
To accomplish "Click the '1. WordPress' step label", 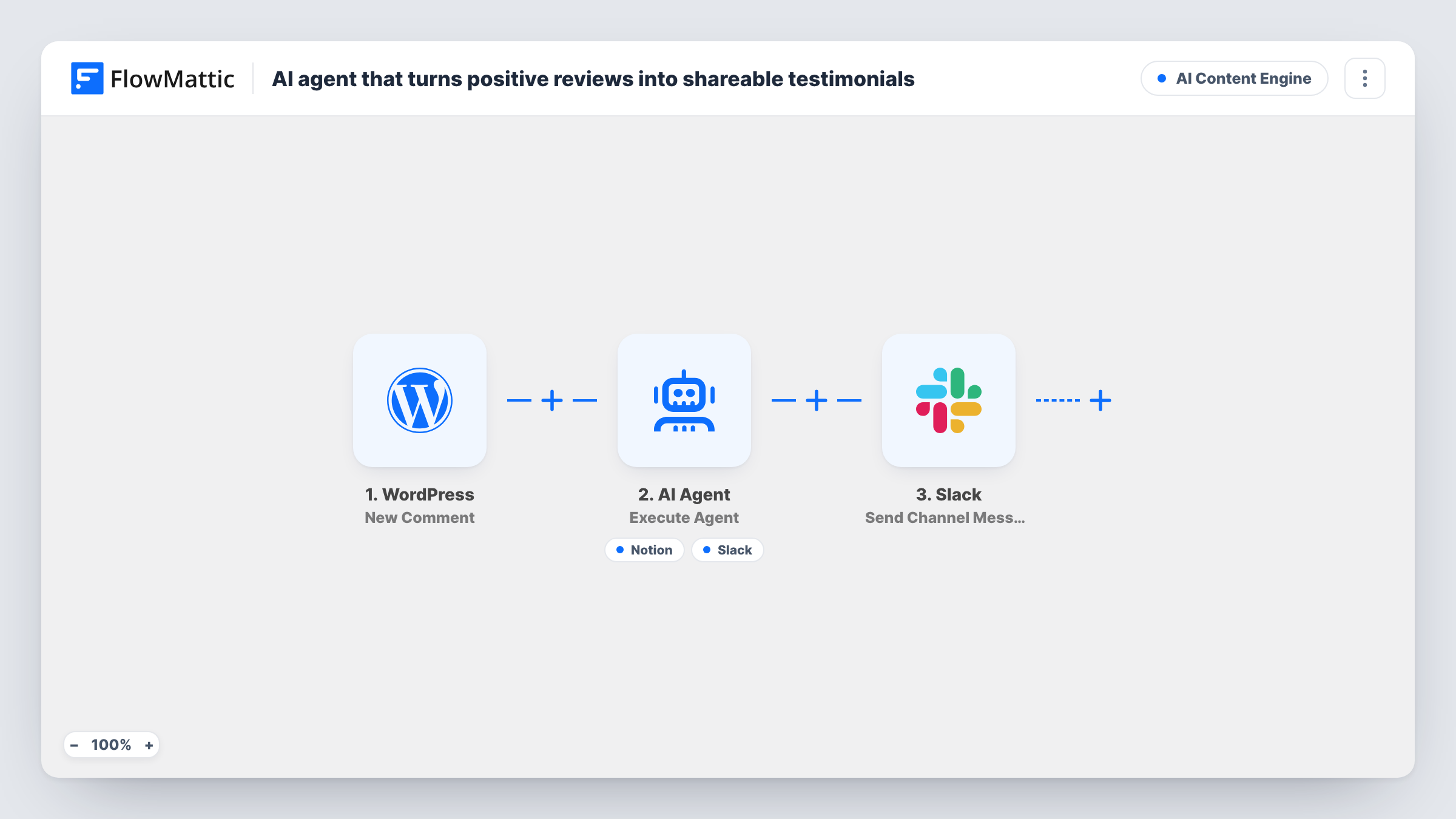I will click(420, 494).
